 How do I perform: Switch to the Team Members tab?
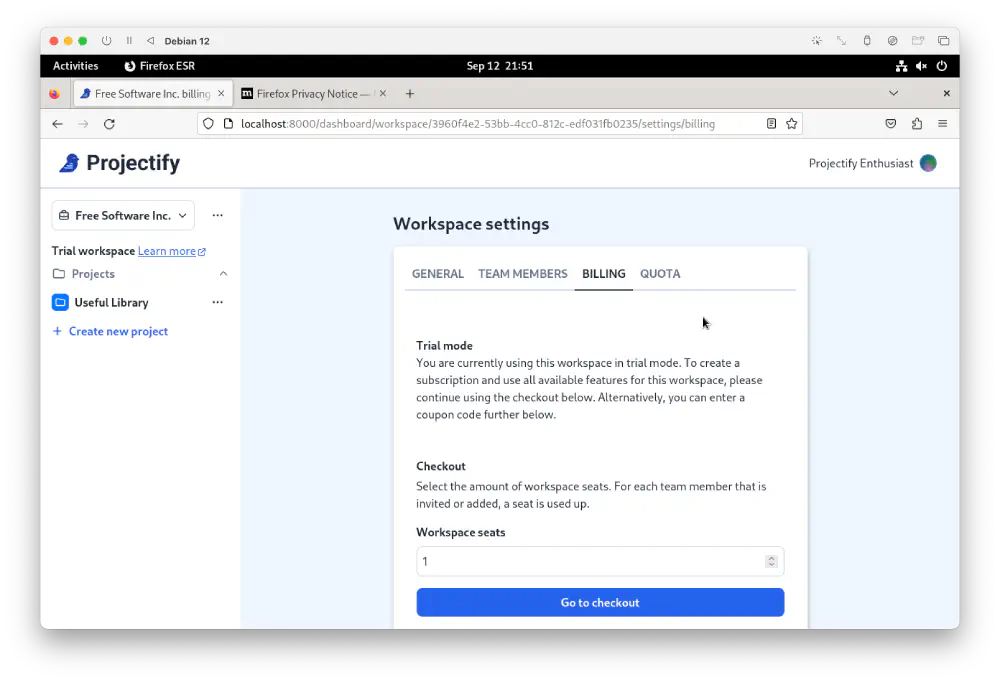tap(522, 274)
